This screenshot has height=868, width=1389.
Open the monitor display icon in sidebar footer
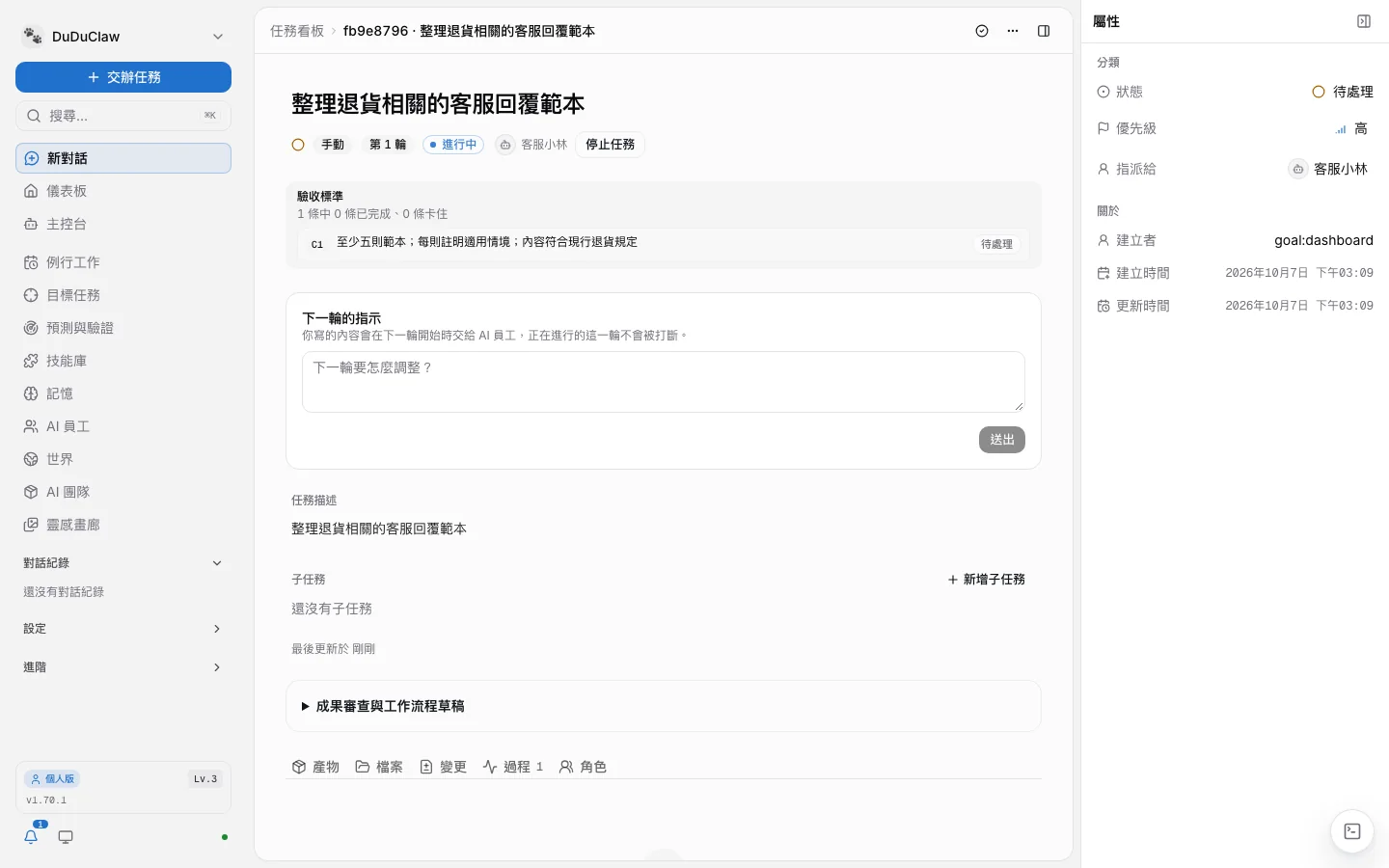pyautogui.click(x=66, y=837)
